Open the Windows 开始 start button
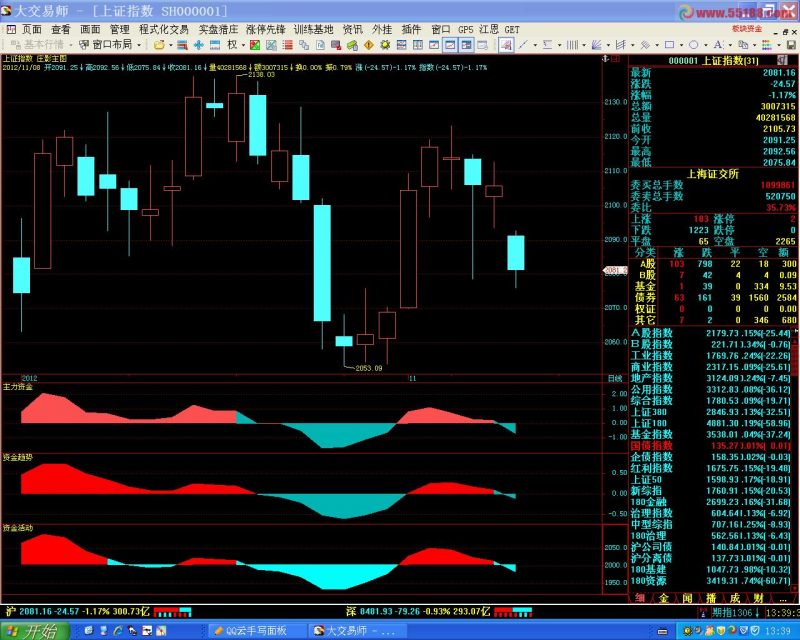Screen dimensions: 800x640 [35, 631]
